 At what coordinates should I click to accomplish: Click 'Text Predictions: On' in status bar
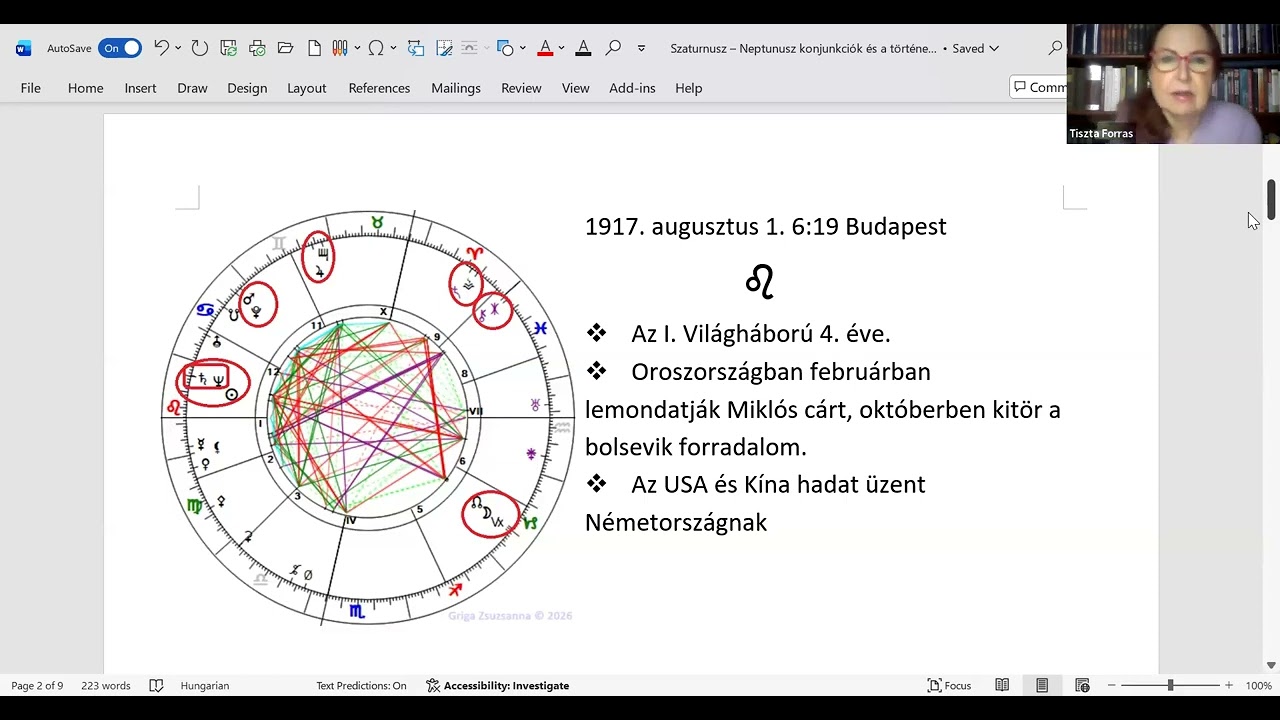coord(361,686)
